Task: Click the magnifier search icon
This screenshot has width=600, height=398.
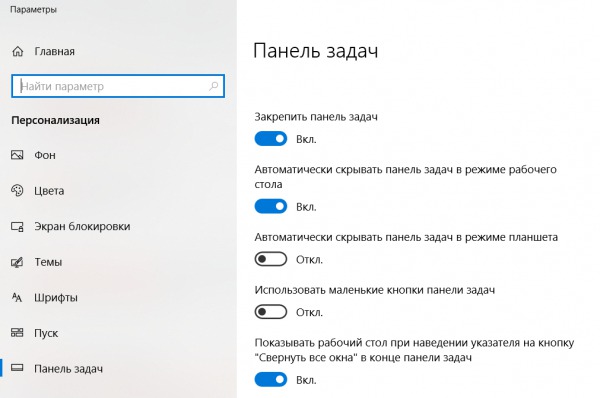Action: pos(214,86)
